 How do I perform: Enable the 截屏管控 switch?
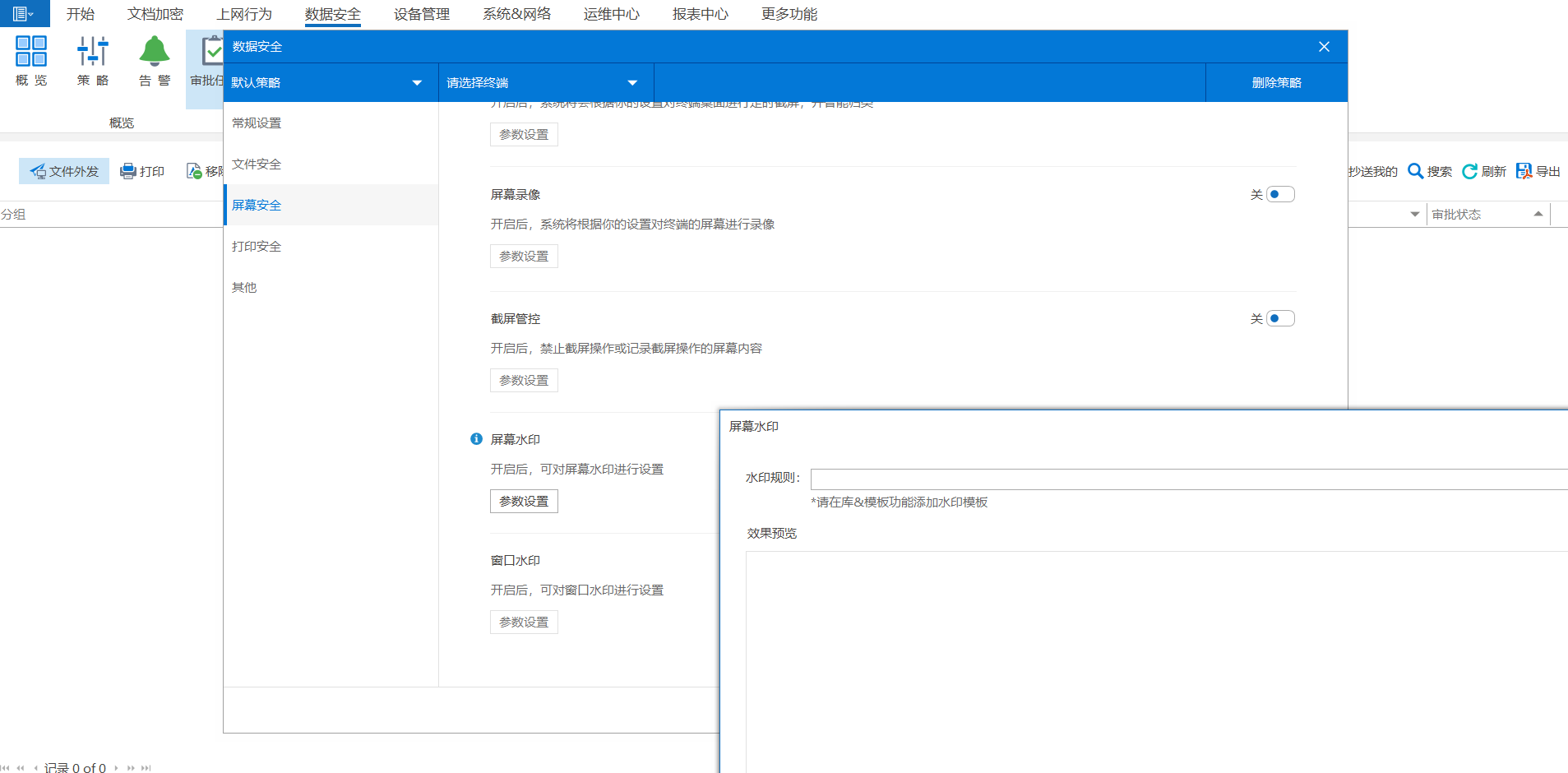tap(1279, 319)
